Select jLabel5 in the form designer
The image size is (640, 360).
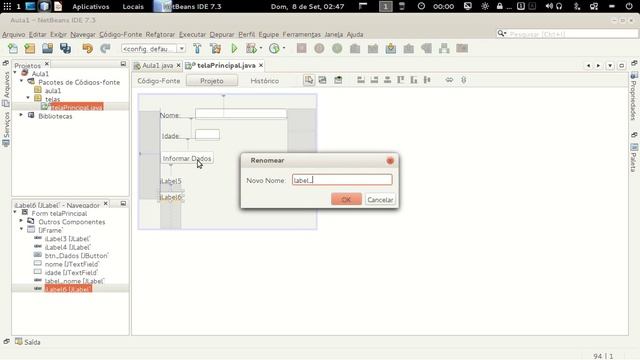click(171, 181)
